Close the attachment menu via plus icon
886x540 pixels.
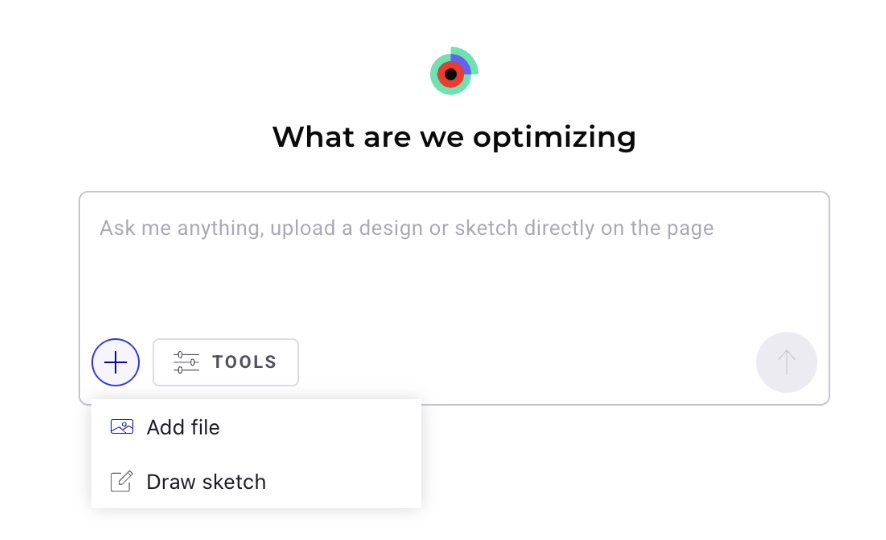click(x=115, y=362)
